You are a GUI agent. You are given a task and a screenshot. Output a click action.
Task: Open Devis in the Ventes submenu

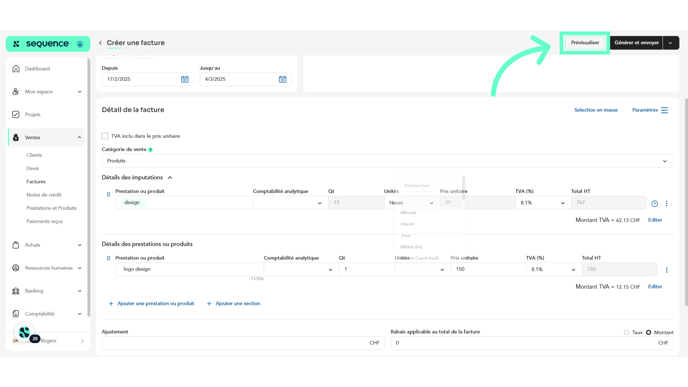click(32, 168)
